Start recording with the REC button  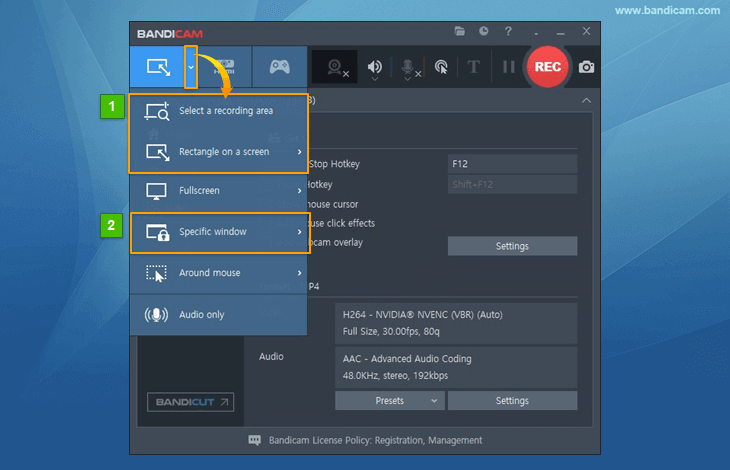click(548, 67)
